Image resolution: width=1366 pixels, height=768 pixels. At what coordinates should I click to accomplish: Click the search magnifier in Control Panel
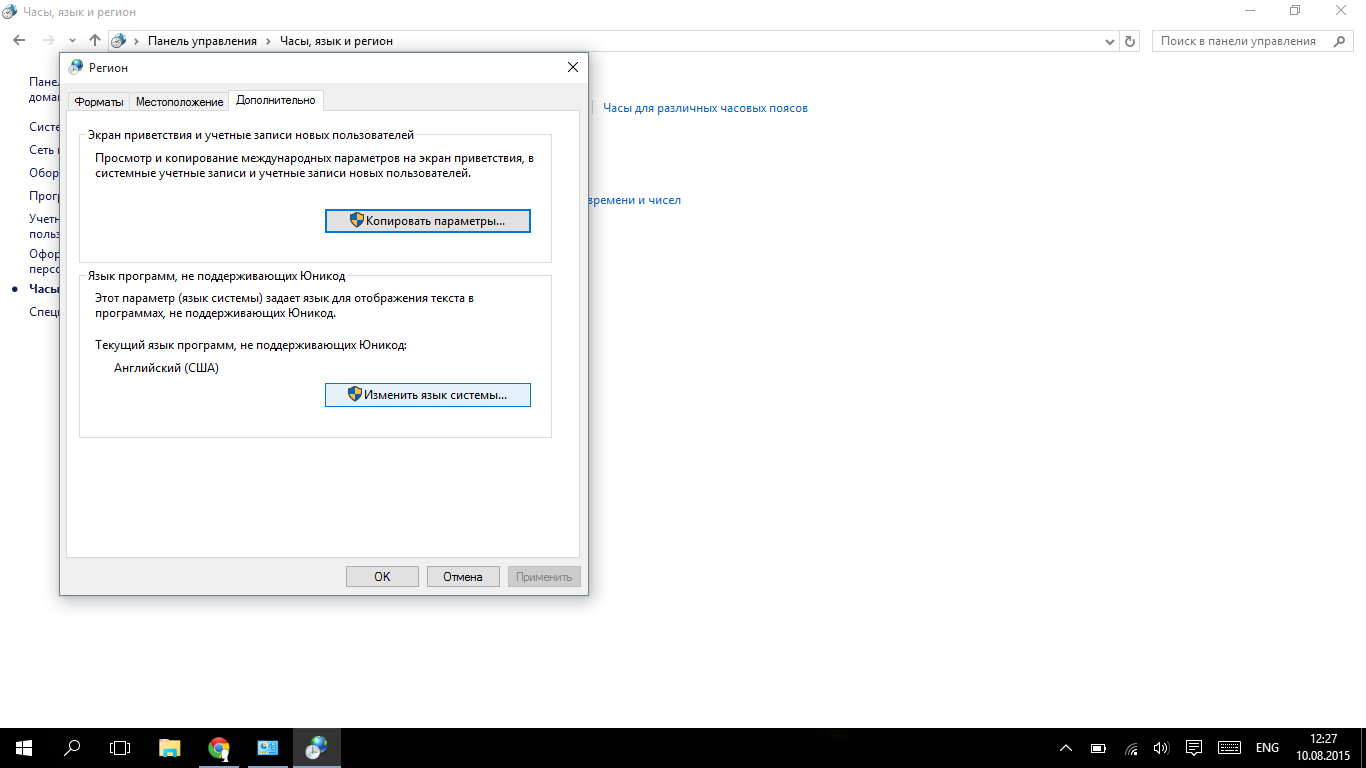pyautogui.click(x=1340, y=41)
